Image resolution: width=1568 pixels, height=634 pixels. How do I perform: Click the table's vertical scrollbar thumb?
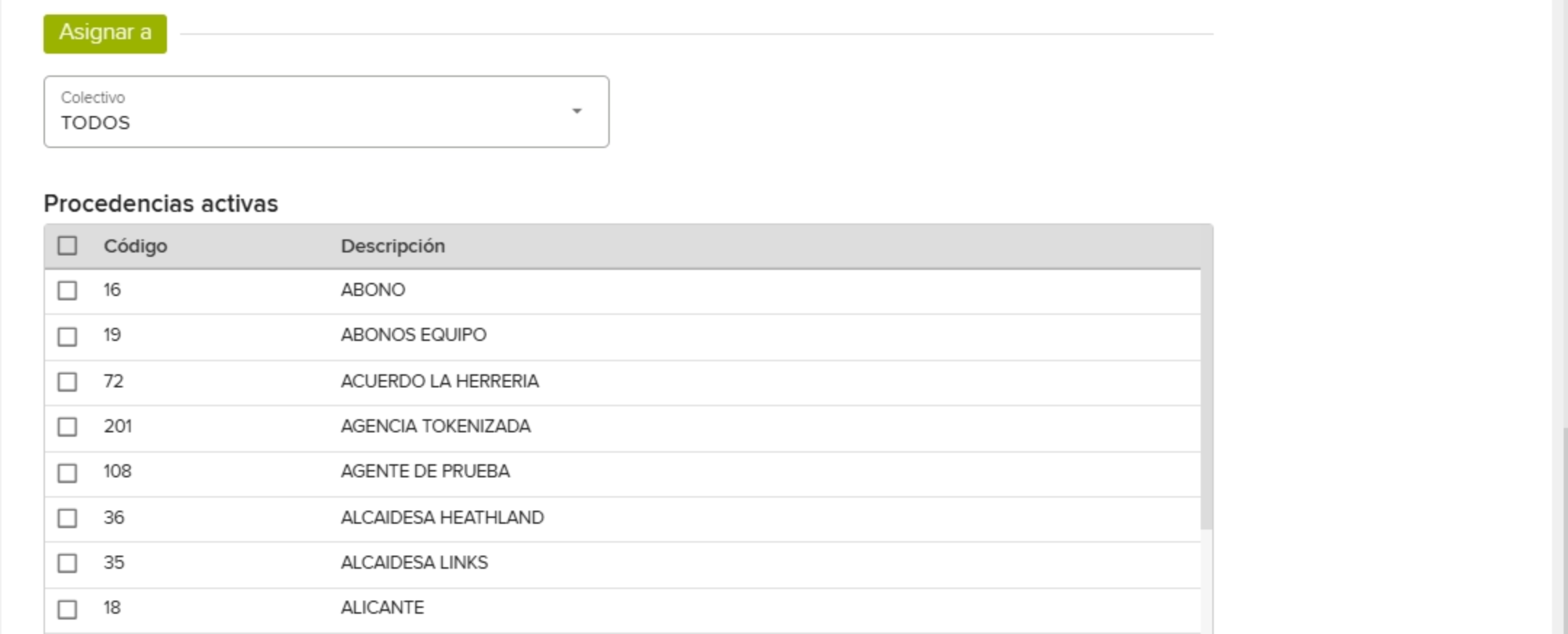pos(1206,399)
